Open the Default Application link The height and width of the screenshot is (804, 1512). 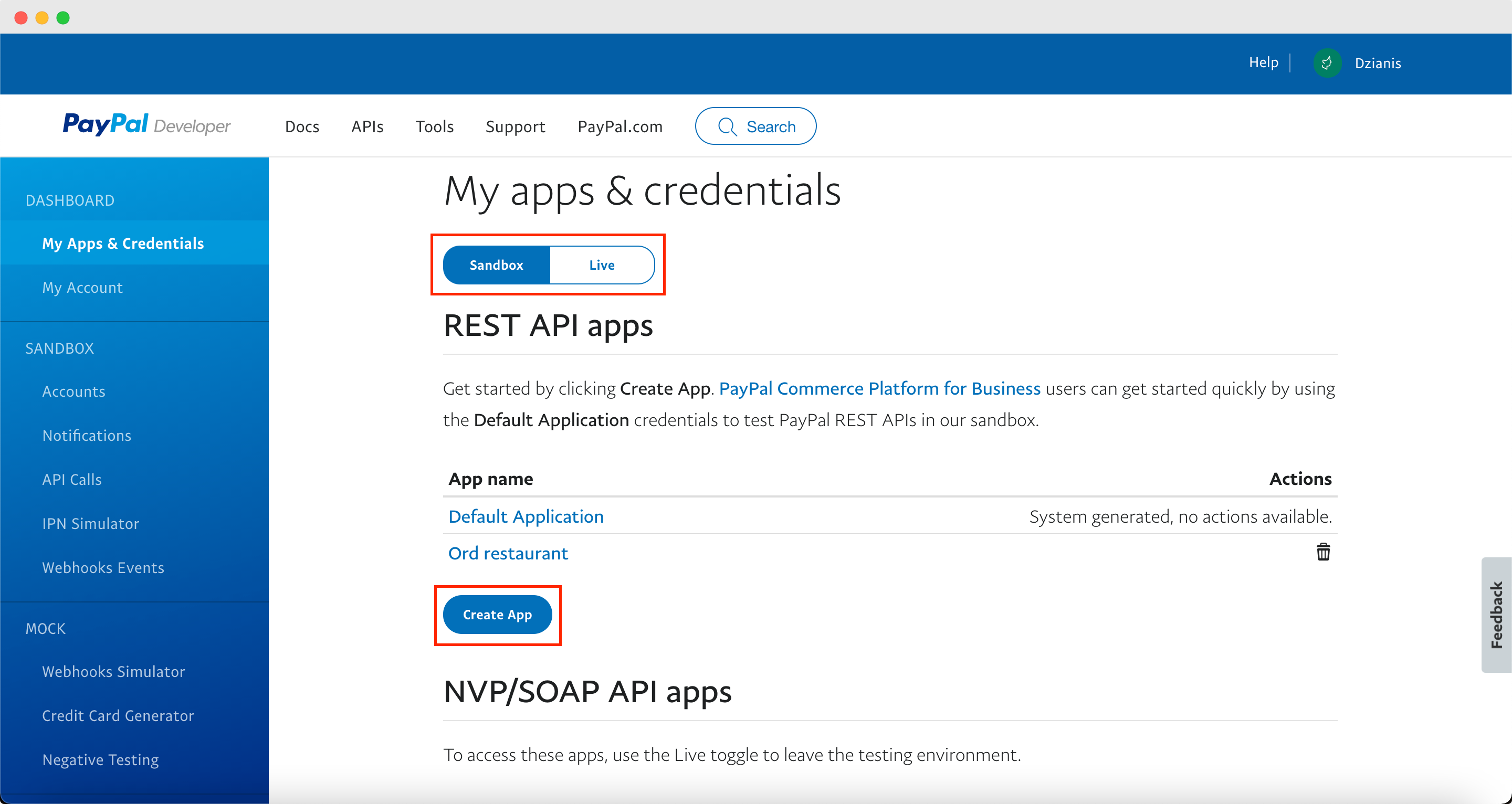[x=526, y=516]
